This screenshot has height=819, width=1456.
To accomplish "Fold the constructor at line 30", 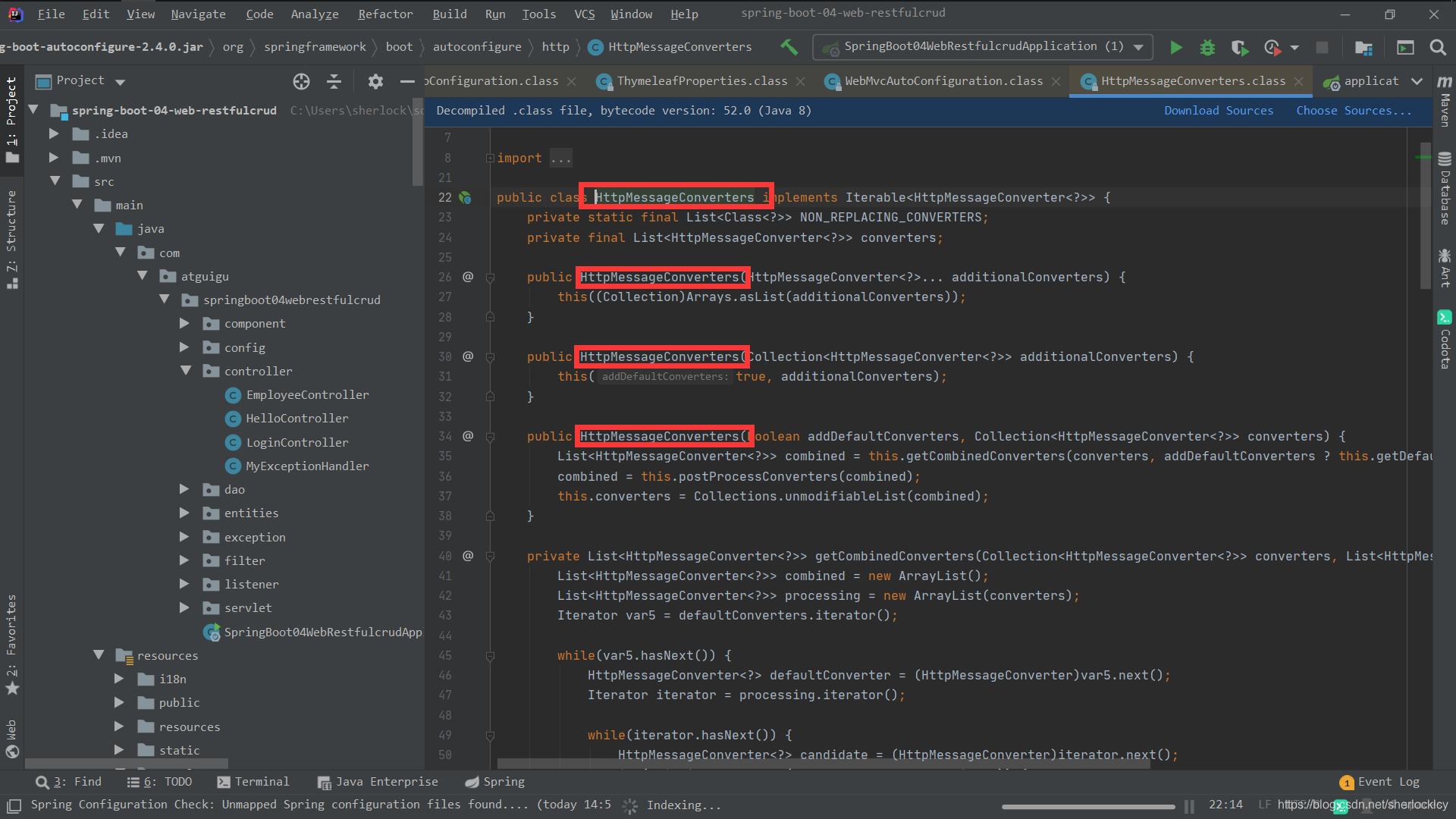I will pyautogui.click(x=490, y=357).
